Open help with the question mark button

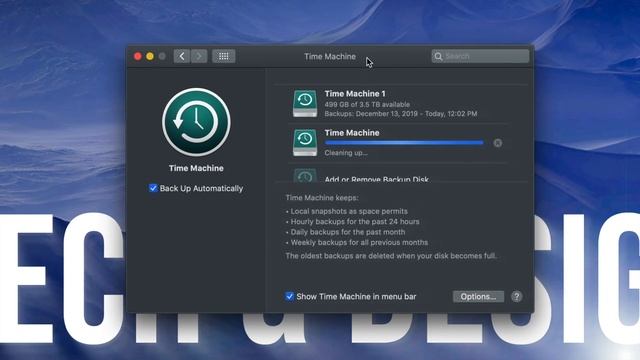pos(516,296)
